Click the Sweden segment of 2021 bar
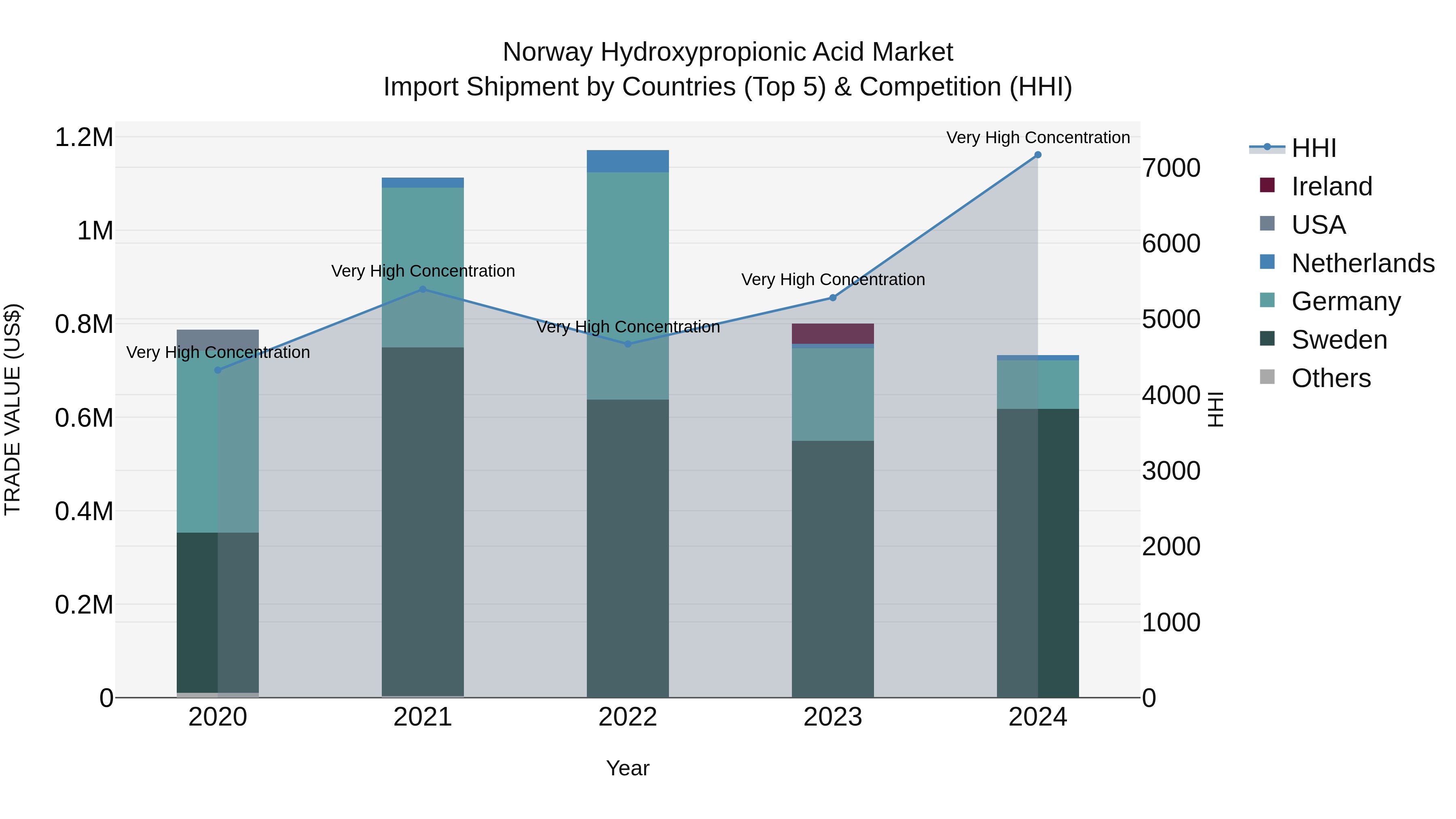1456x819 pixels. [423, 522]
